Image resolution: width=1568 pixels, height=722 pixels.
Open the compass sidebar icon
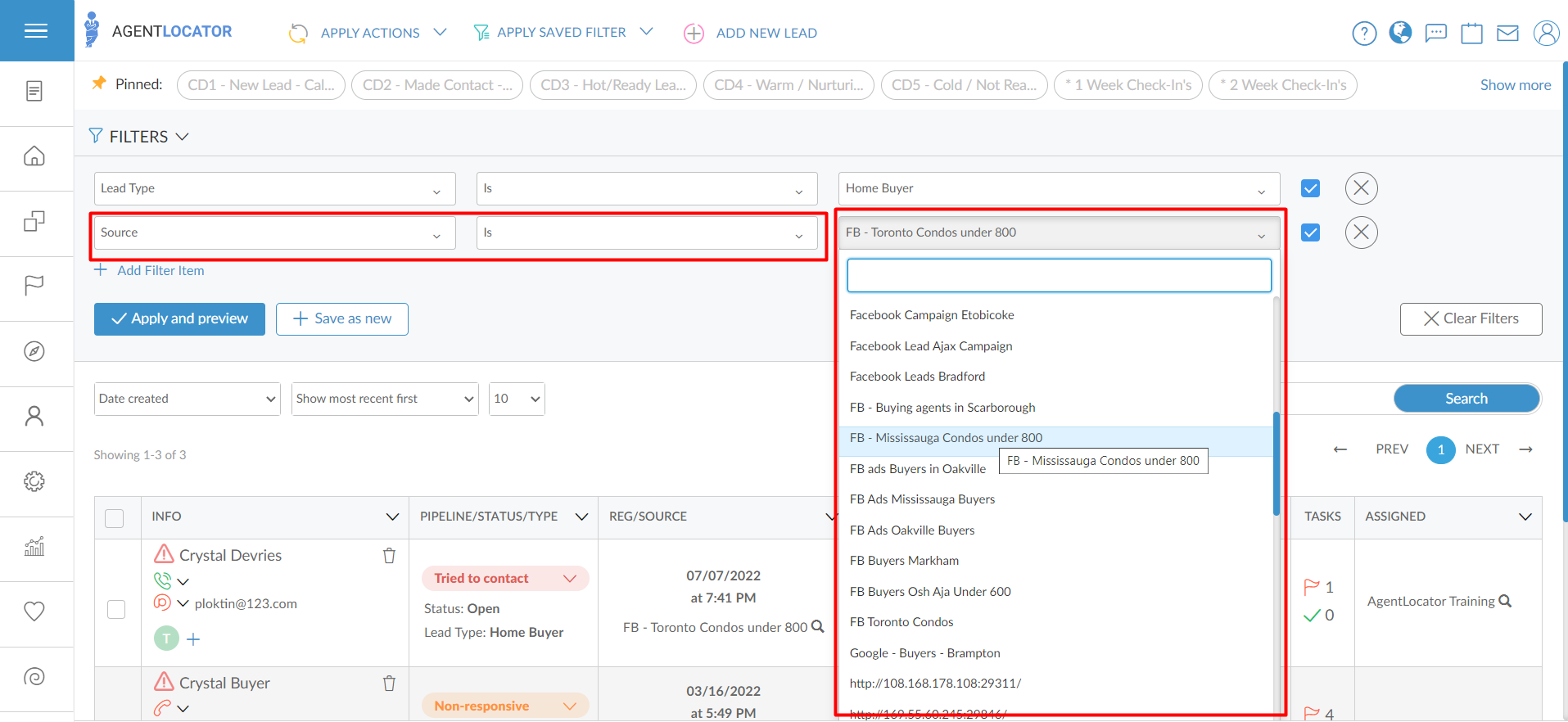(x=34, y=351)
